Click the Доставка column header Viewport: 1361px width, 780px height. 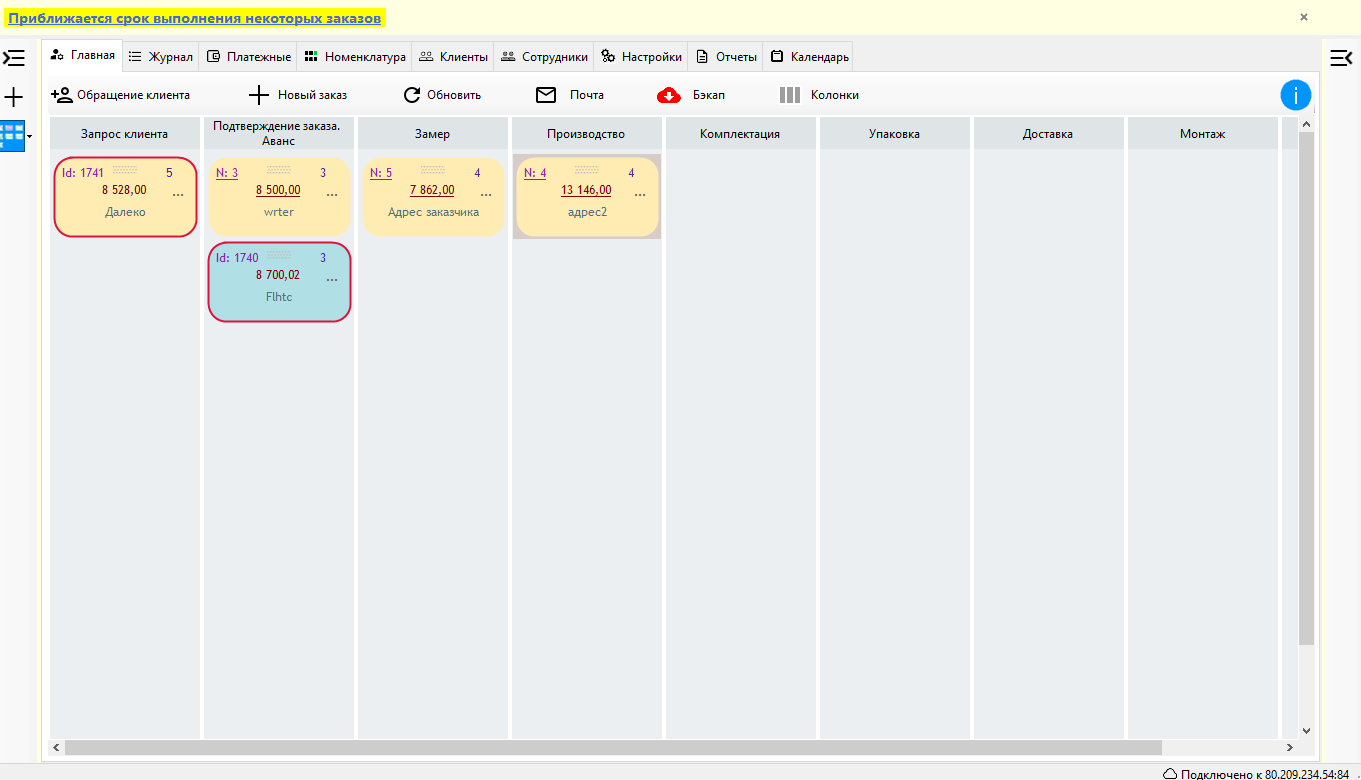pyautogui.click(x=1049, y=134)
